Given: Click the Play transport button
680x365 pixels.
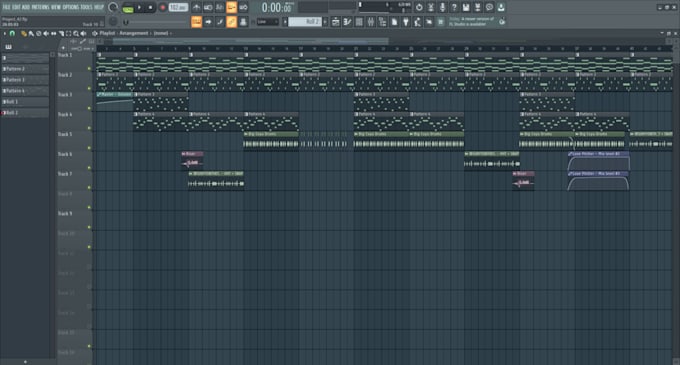Looking at the screenshot, I should 140,7.
